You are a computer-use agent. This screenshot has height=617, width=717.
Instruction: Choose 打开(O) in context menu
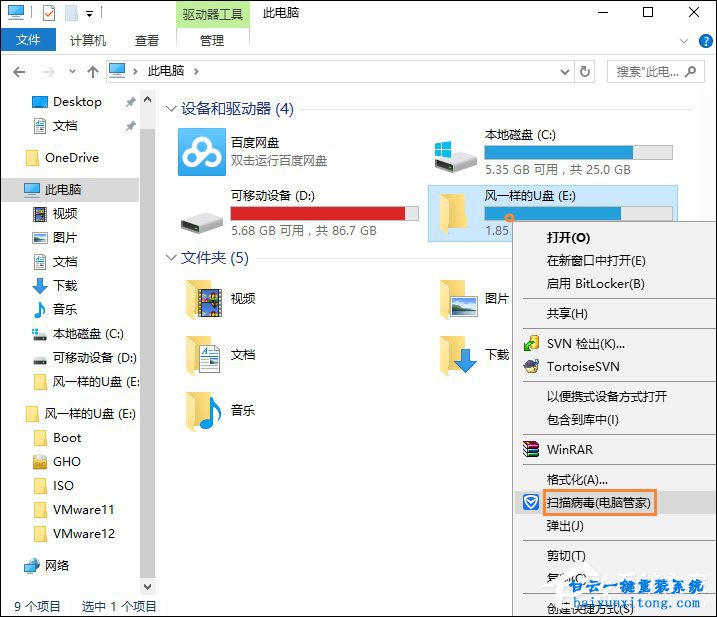tap(568, 237)
